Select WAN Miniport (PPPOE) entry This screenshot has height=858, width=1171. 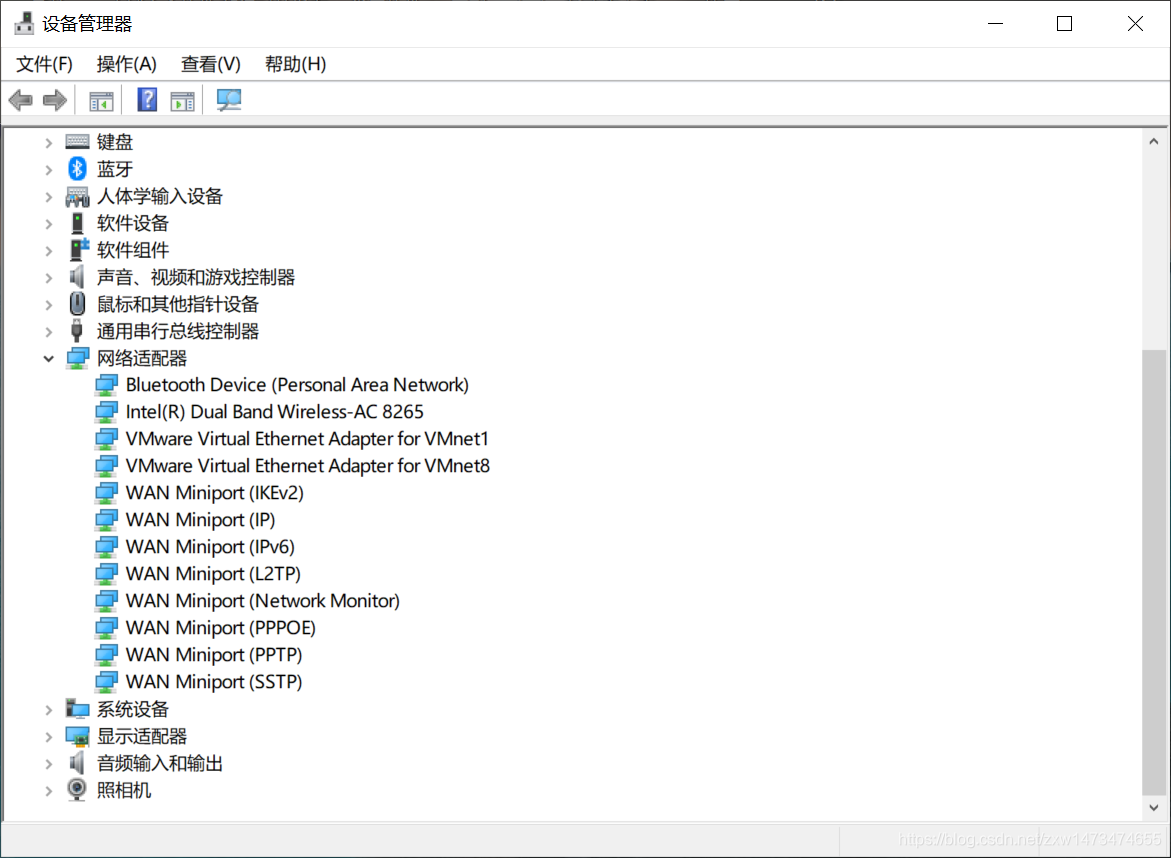[220, 627]
